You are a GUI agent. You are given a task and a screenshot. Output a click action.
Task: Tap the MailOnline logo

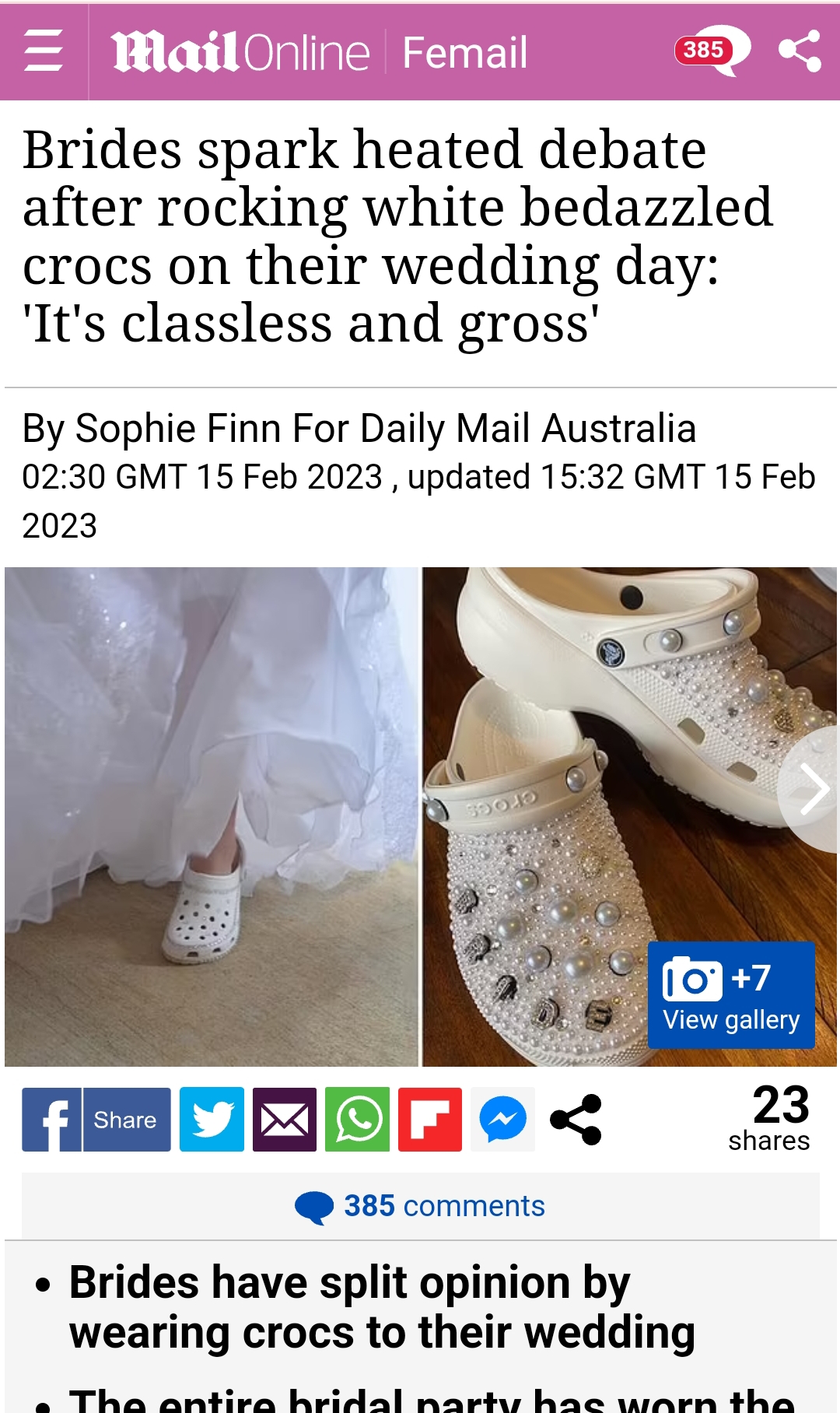click(x=241, y=53)
